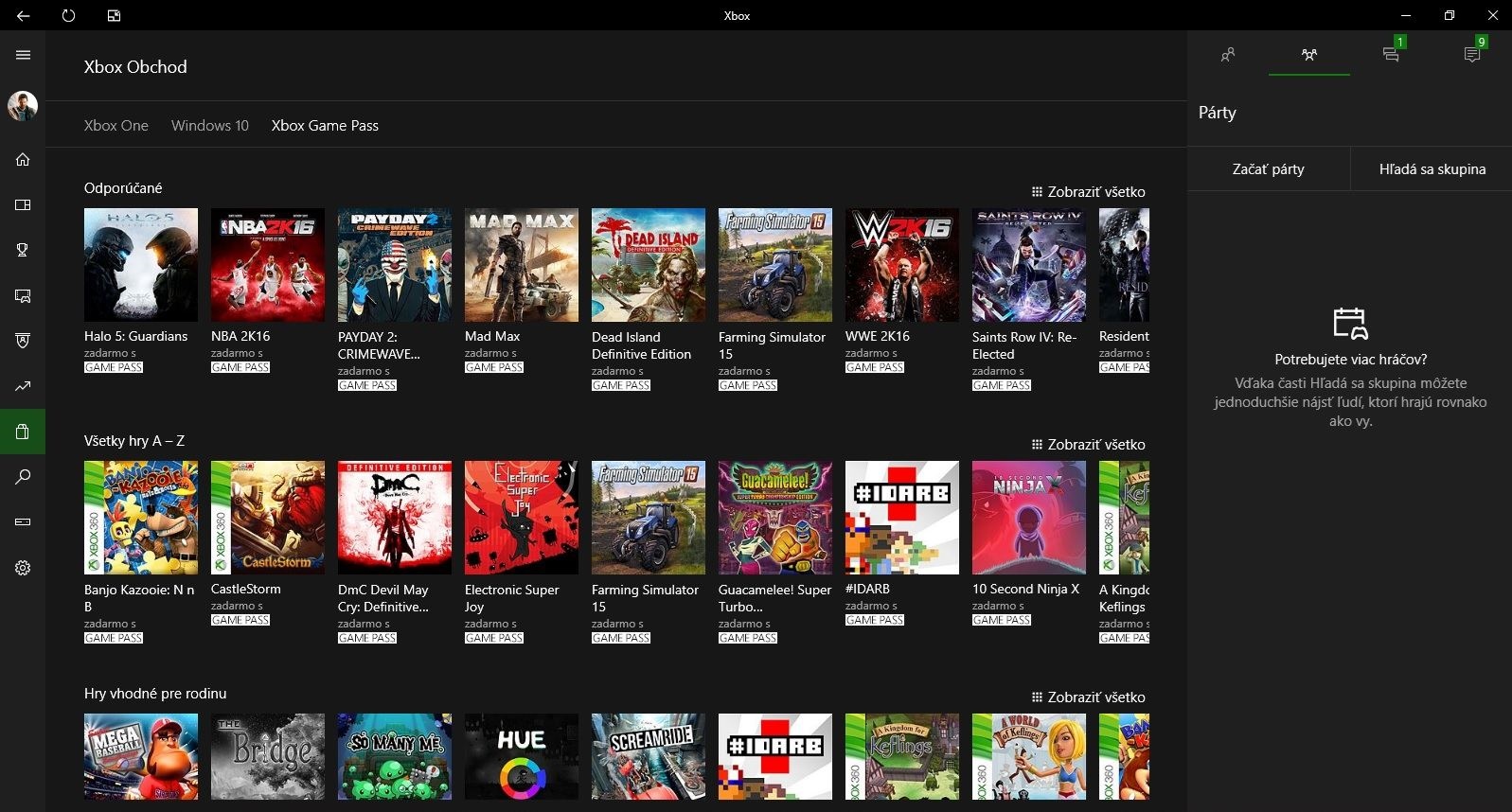Click the 10 Second Ninja X title
The width and height of the screenshot is (1512, 812).
pos(1026,590)
